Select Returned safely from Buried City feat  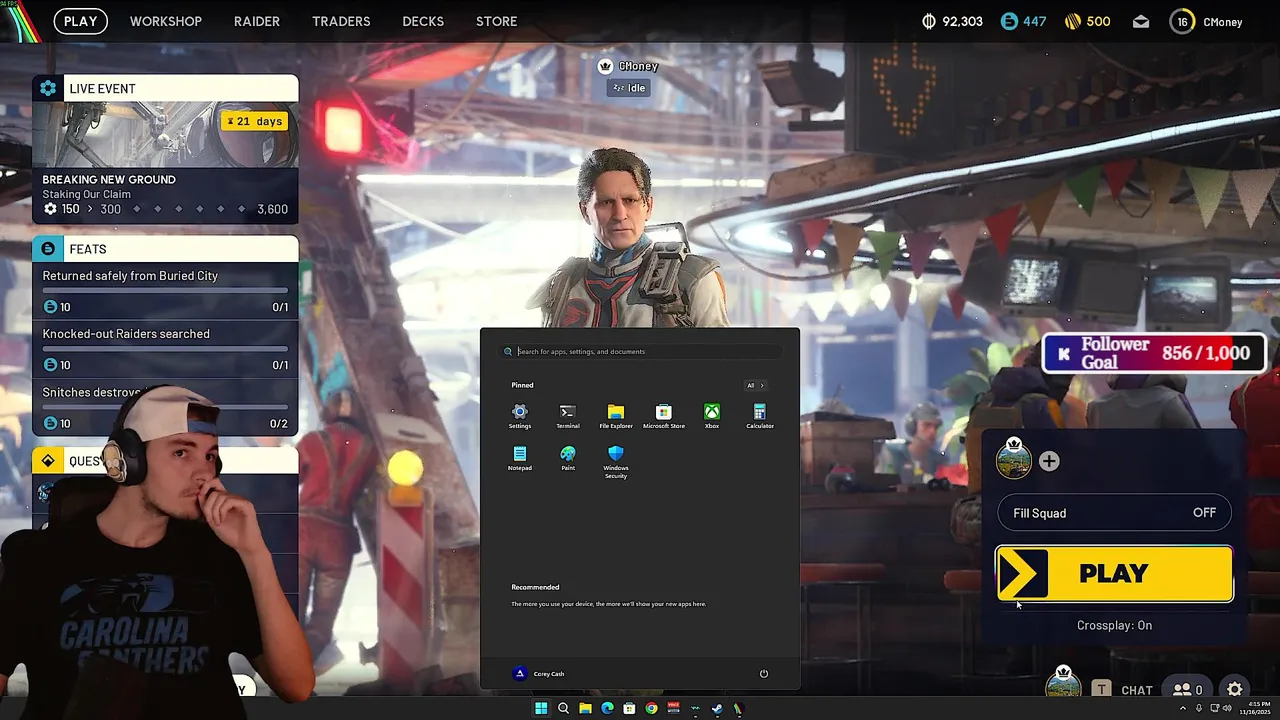tap(165, 291)
